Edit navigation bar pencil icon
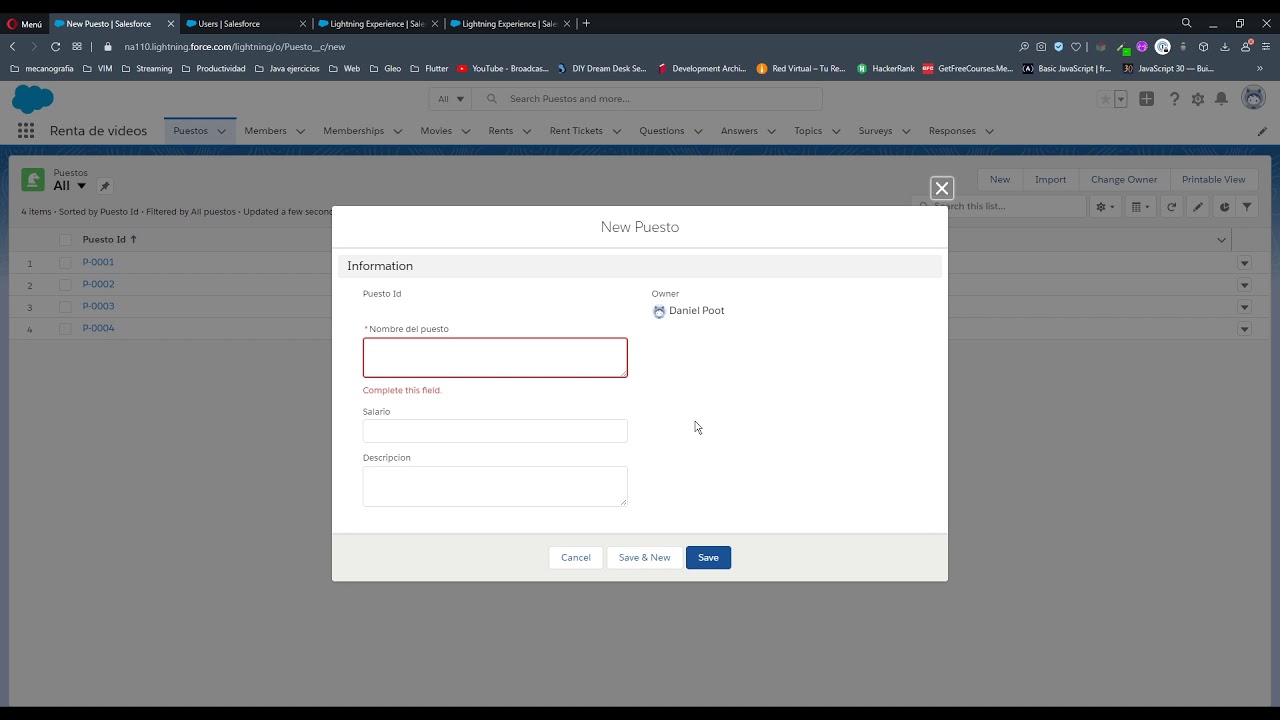This screenshot has height=720, width=1280. click(x=1262, y=131)
